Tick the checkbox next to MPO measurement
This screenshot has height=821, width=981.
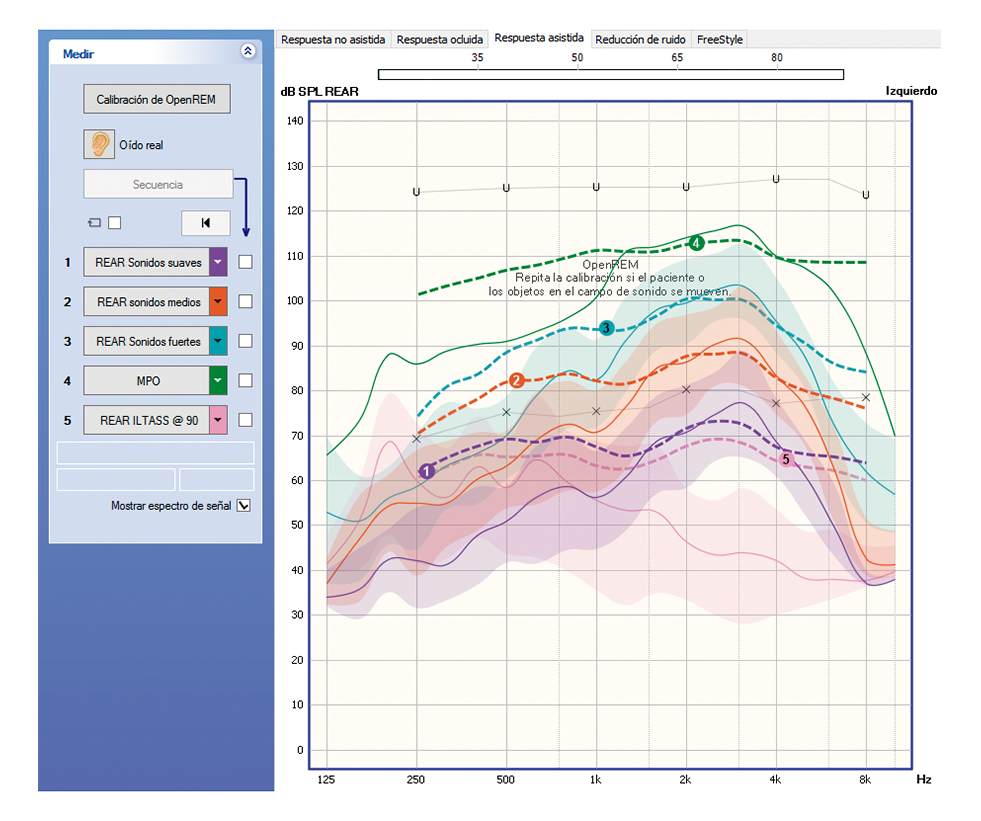(x=245, y=380)
